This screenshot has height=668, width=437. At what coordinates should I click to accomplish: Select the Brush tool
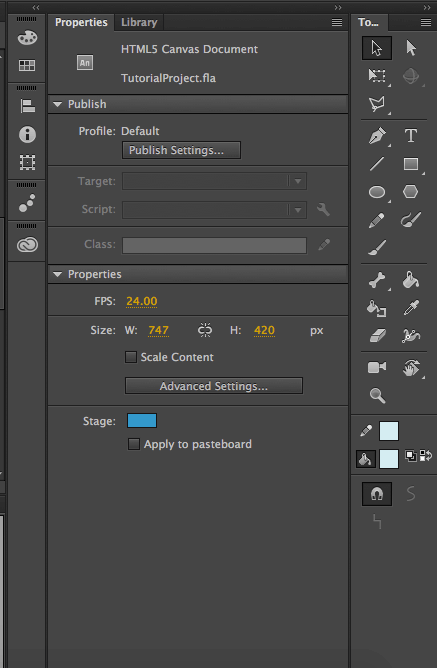tap(377, 248)
